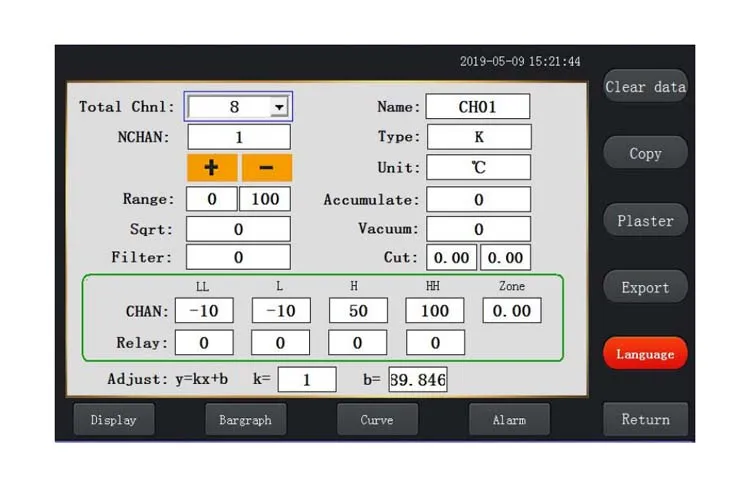Set the Relay field under LL
The width and height of the screenshot is (750, 500).
204,342
